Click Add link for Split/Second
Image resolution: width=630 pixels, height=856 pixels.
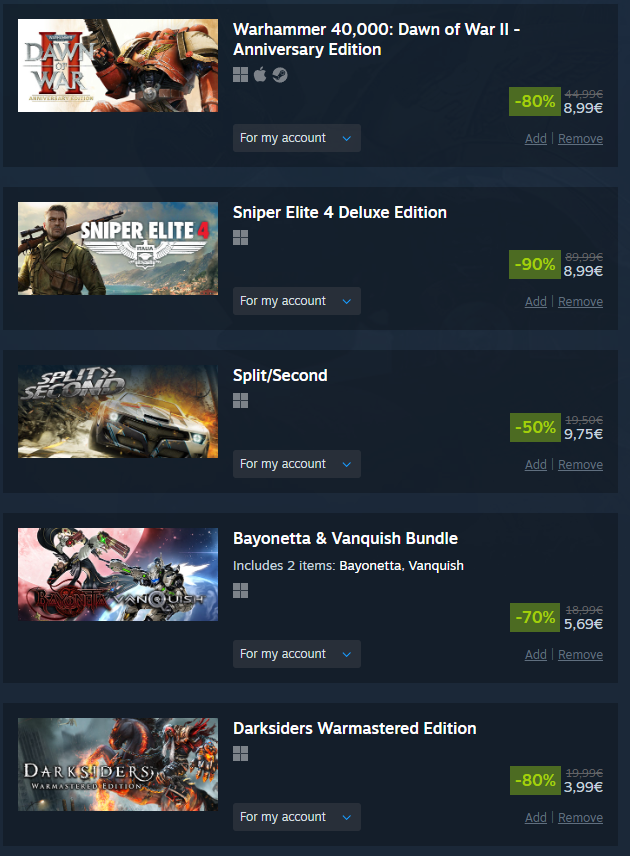pos(536,465)
